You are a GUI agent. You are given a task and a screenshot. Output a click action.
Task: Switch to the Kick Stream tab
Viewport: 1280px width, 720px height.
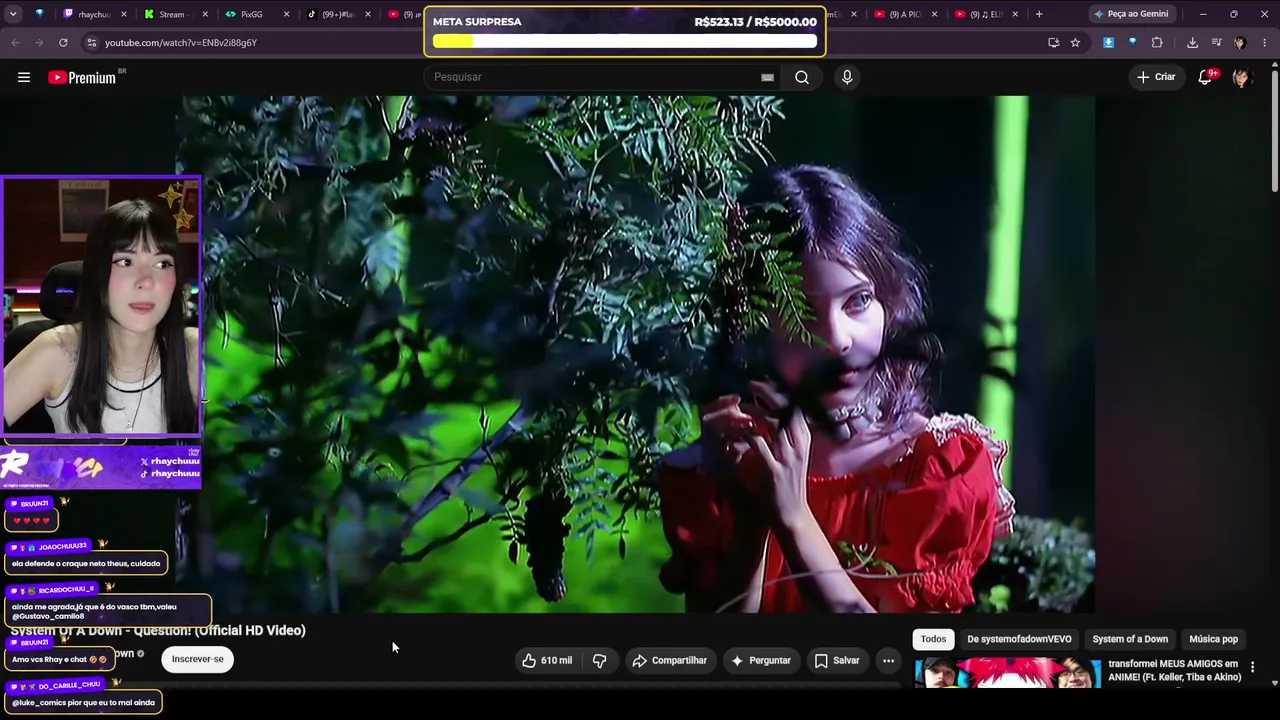[176, 14]
